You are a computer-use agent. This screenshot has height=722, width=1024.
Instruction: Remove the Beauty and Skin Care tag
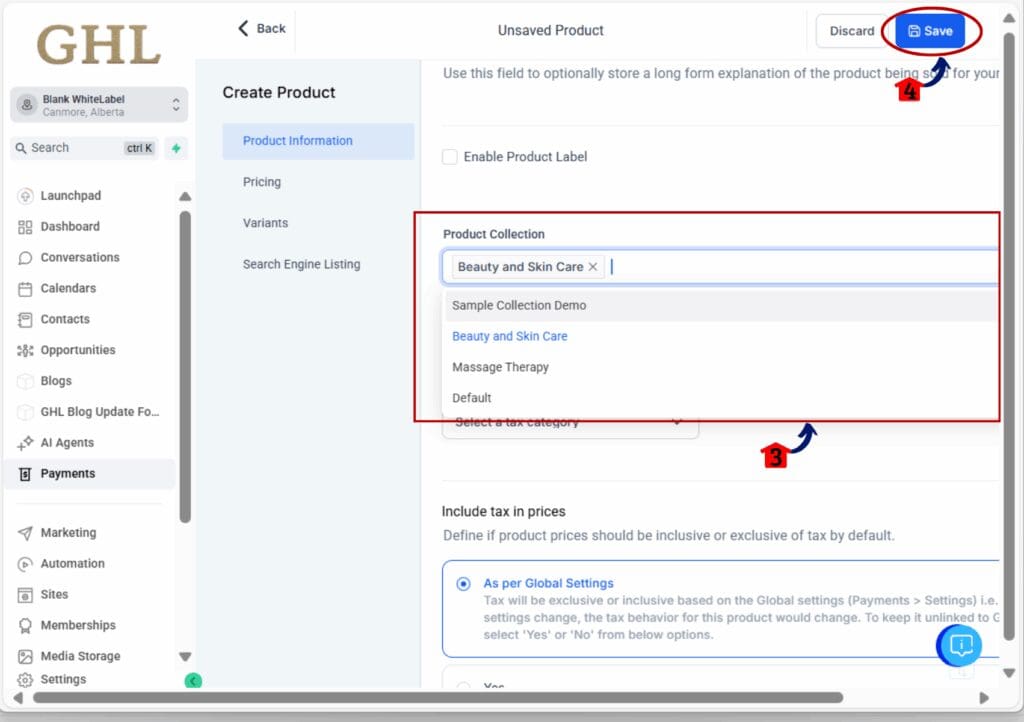593,267
